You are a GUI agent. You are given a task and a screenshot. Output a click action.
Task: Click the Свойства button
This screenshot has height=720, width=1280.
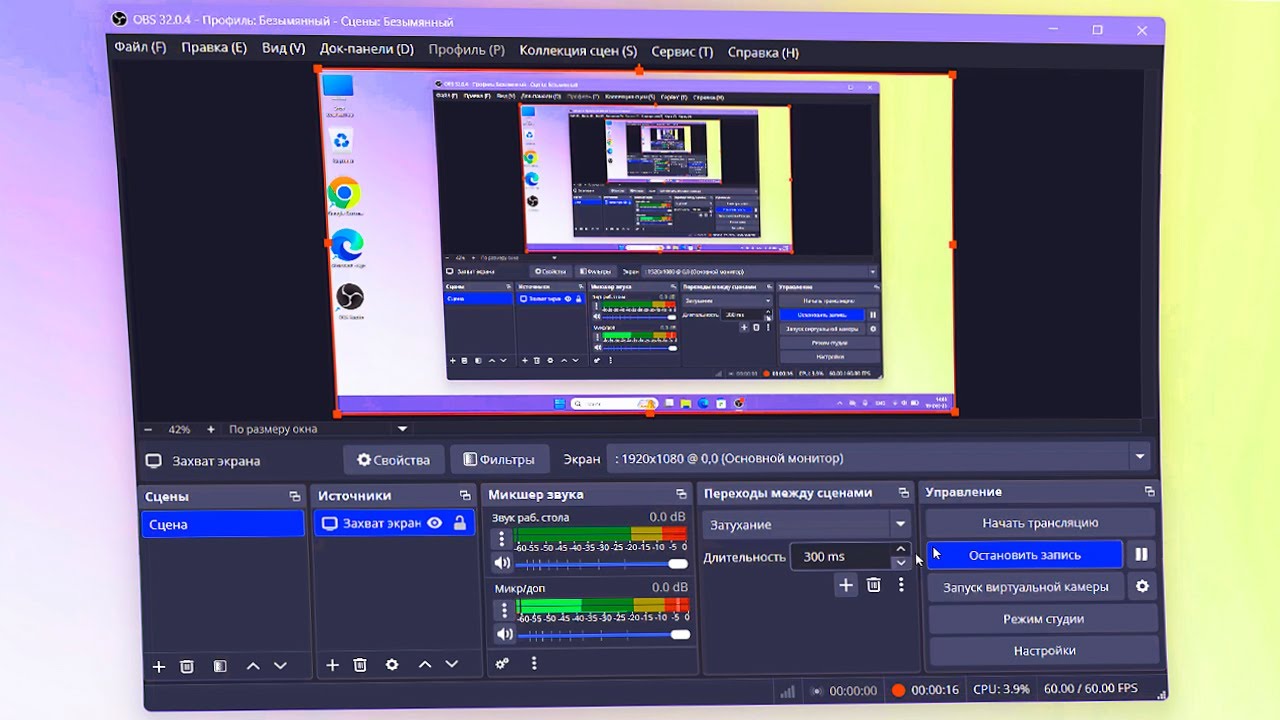(x=393, y=460)
